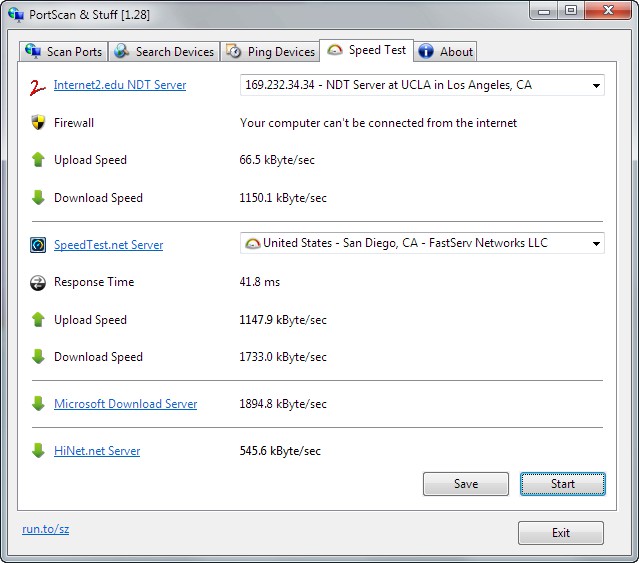Click the Start button
Image resolution: width=639 pixels, height=563 pixels.
click(x=562, y=484)
